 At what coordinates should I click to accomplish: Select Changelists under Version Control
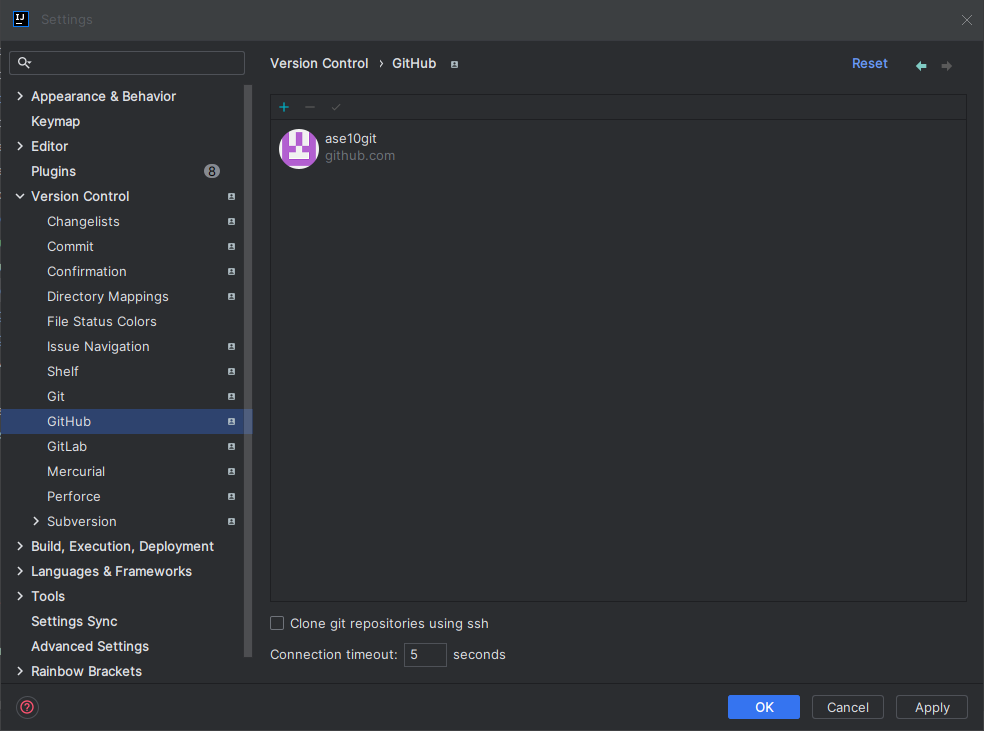tap(83, 221)
